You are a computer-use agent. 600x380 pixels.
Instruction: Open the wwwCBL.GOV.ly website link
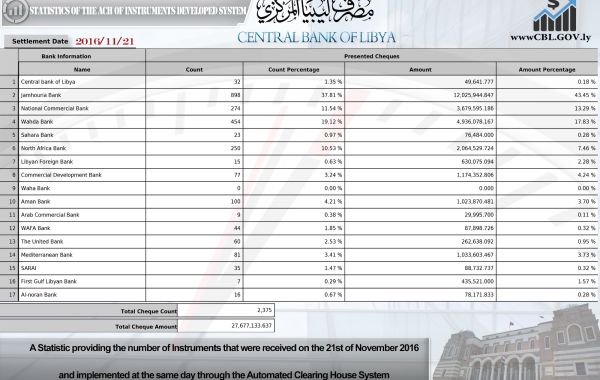click(550, 38)
